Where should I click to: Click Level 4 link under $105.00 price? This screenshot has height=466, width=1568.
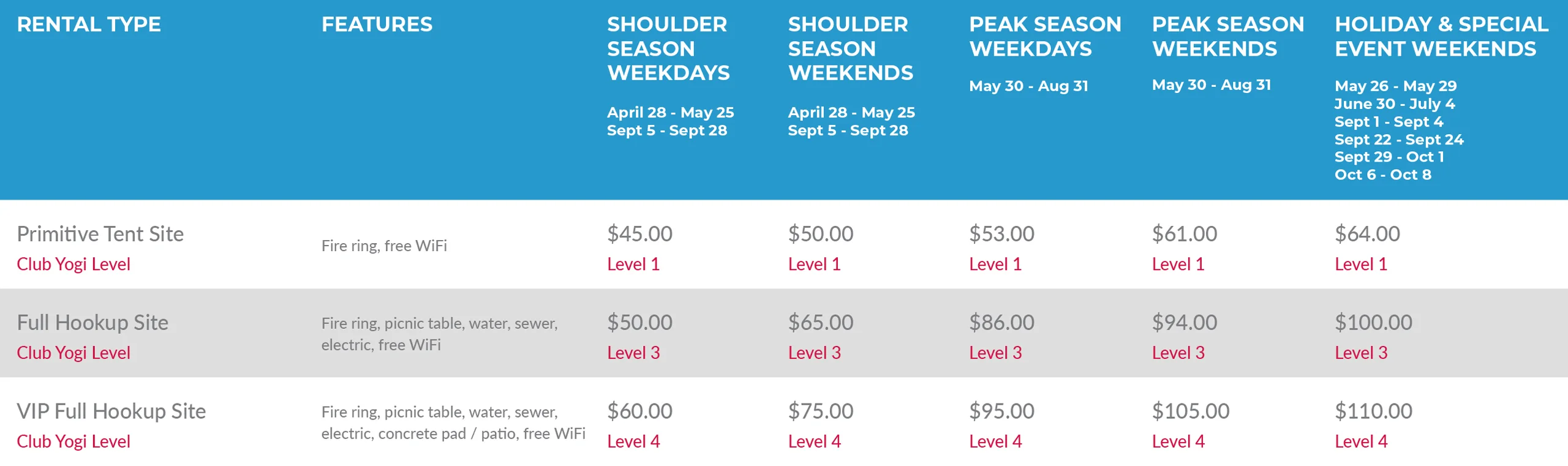(1178, 442)
